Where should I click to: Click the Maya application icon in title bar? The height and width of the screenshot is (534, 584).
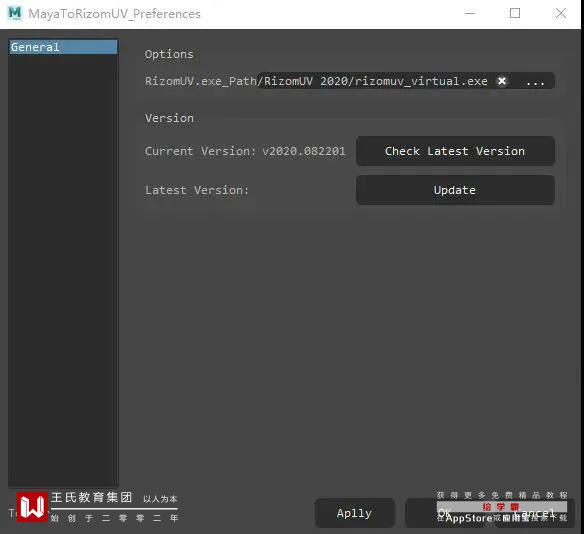click(x=15, y=13)
